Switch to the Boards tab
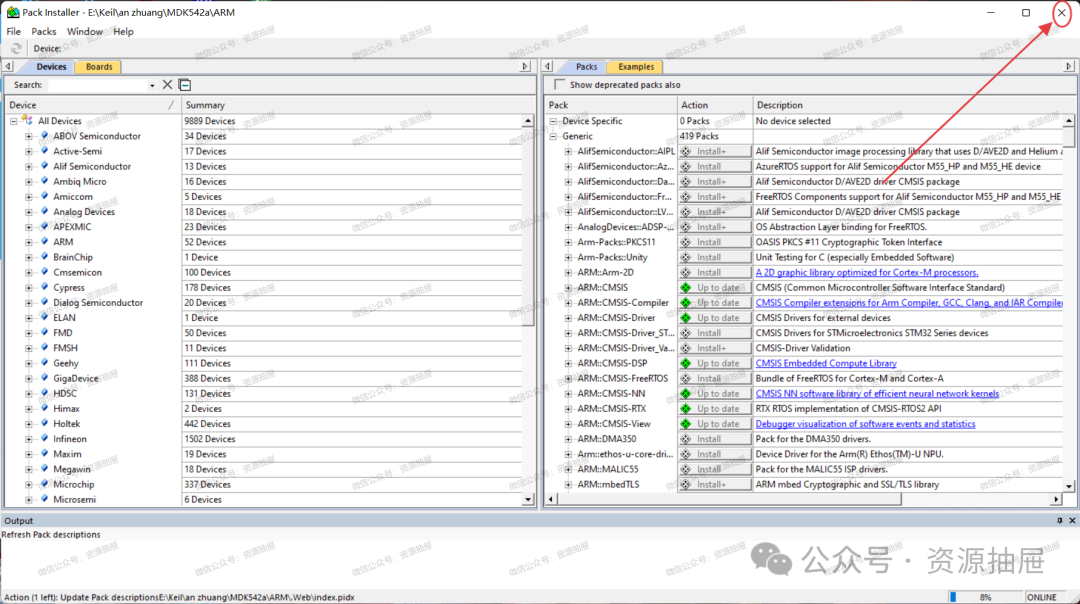 point(99,67)
